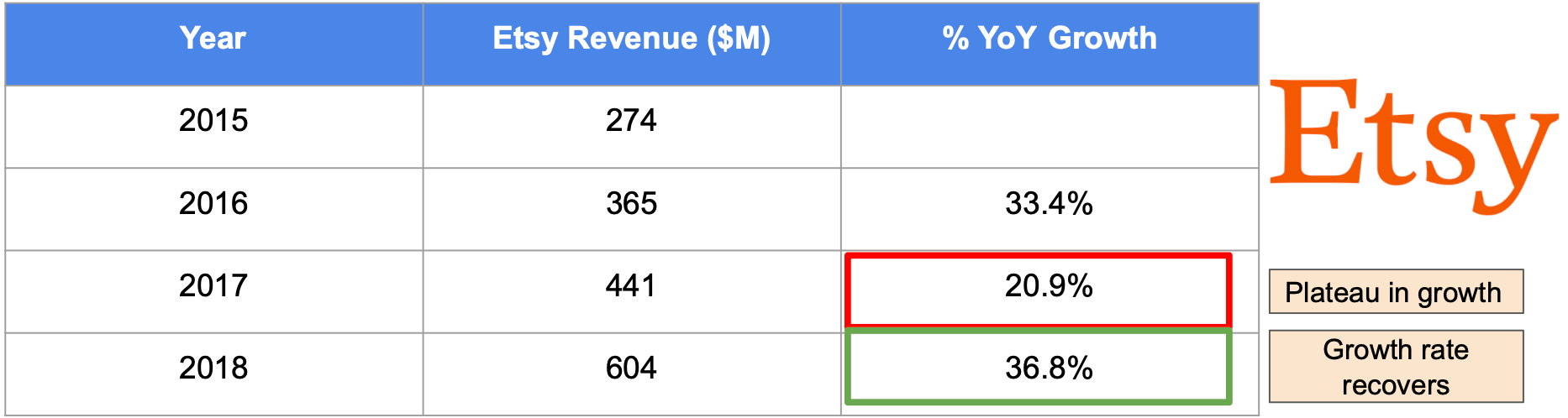Click the 36.8% growth cell
This screenshot has height=418, width=1568.
(1039, 367)
